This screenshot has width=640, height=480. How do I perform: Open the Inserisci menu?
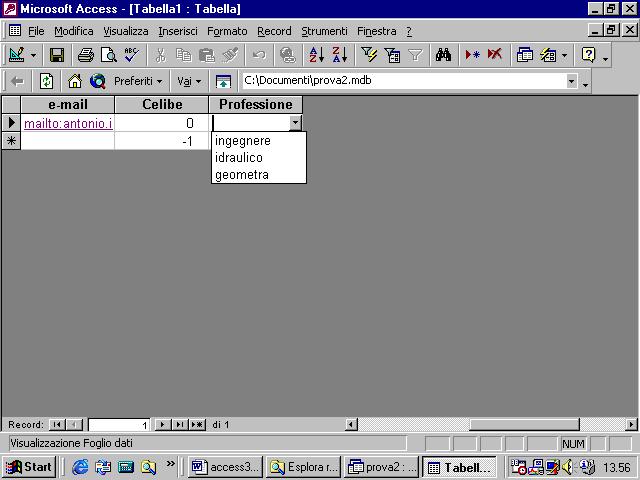[x=178, y=31]
